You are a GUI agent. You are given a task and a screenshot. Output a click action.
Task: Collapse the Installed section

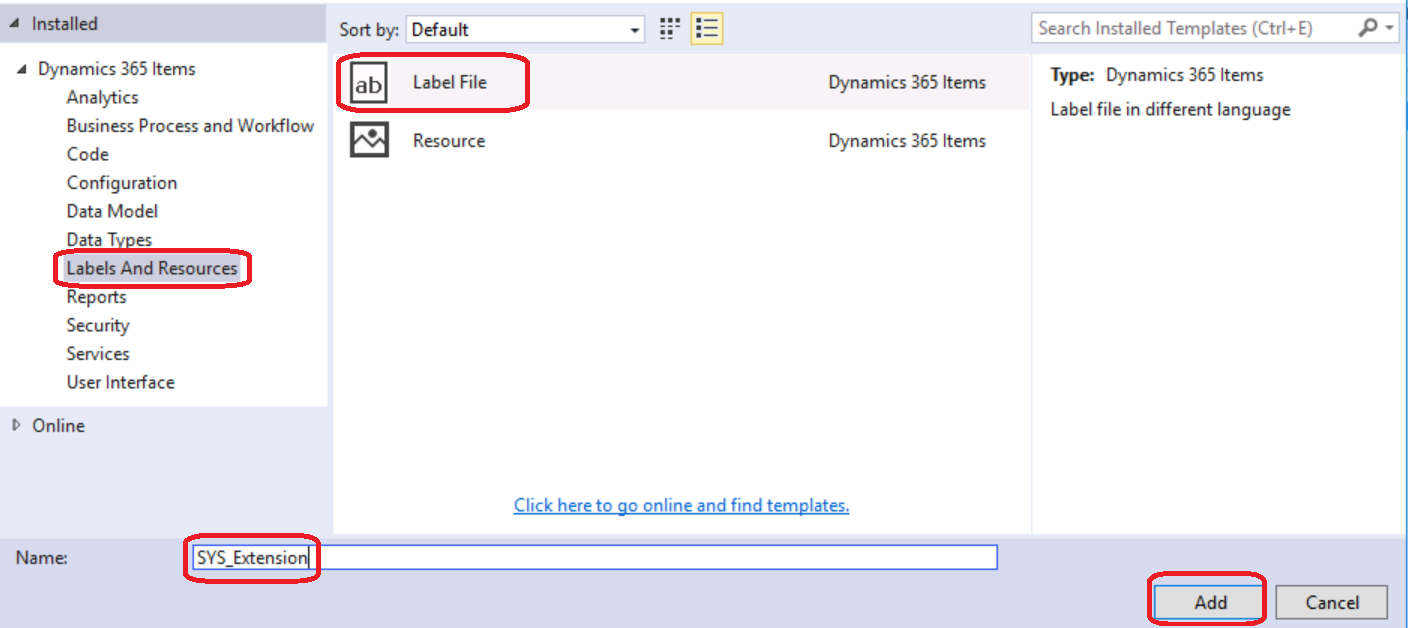[x=16, y=24]
